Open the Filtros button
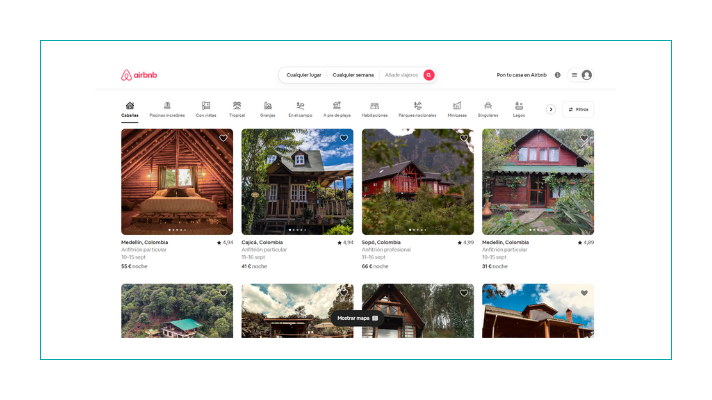 (578, 109)
